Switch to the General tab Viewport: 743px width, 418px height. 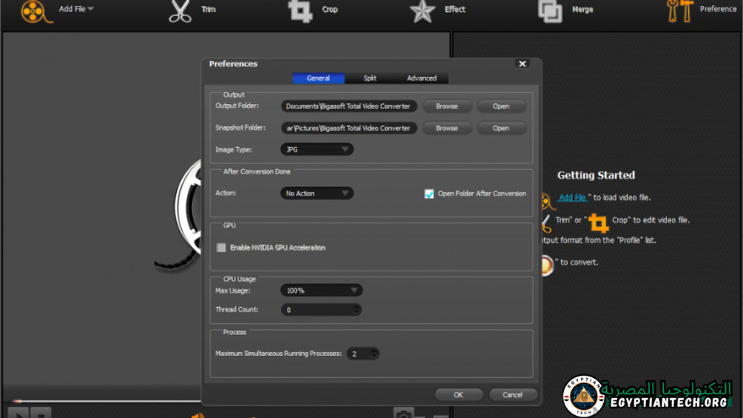[318, 78]
